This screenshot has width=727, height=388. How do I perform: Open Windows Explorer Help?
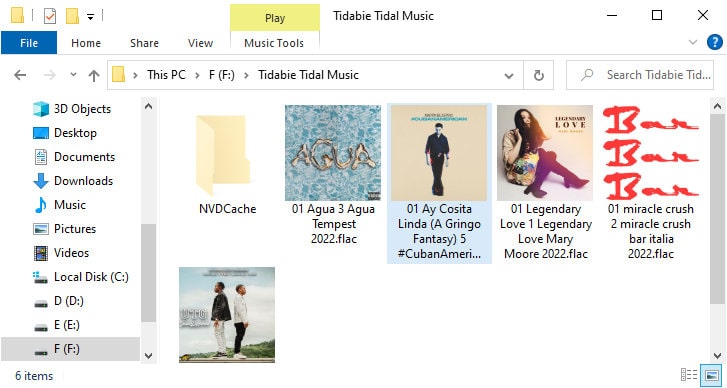[x=714, y=43]
